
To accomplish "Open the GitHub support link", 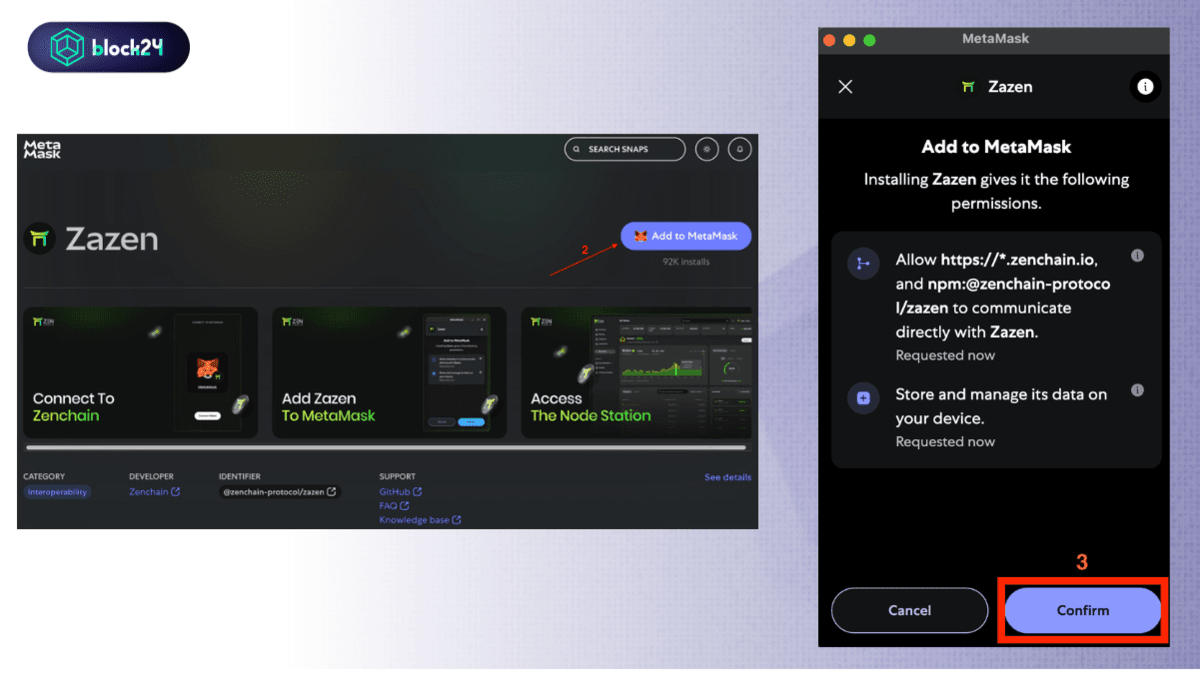I will [400, 491].
